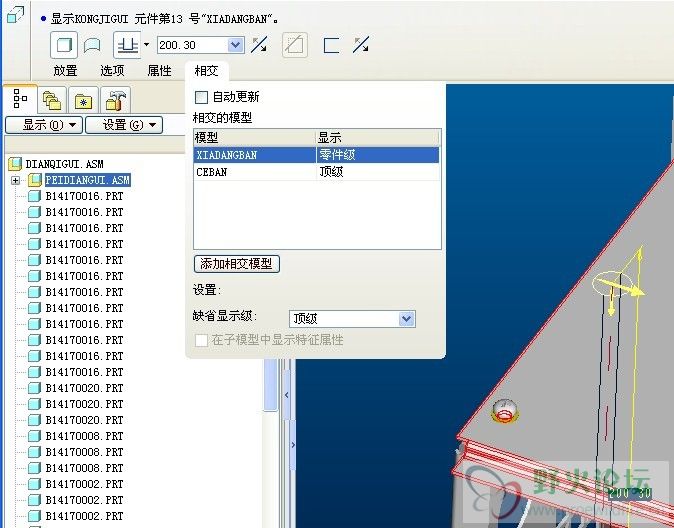Open the 属性 properties tab
This screenshot has width=674, height=528.
point(159,71)
